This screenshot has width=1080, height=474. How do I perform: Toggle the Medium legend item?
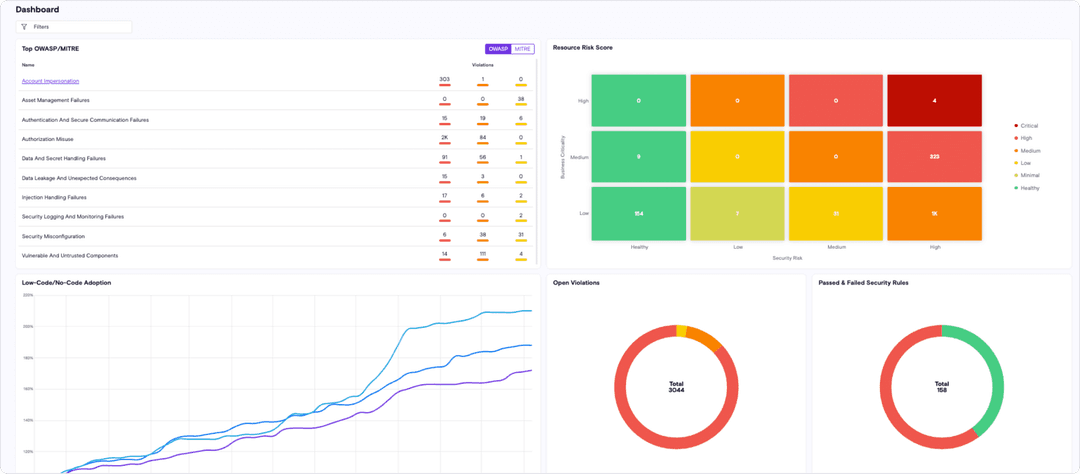click(1029, 151)
